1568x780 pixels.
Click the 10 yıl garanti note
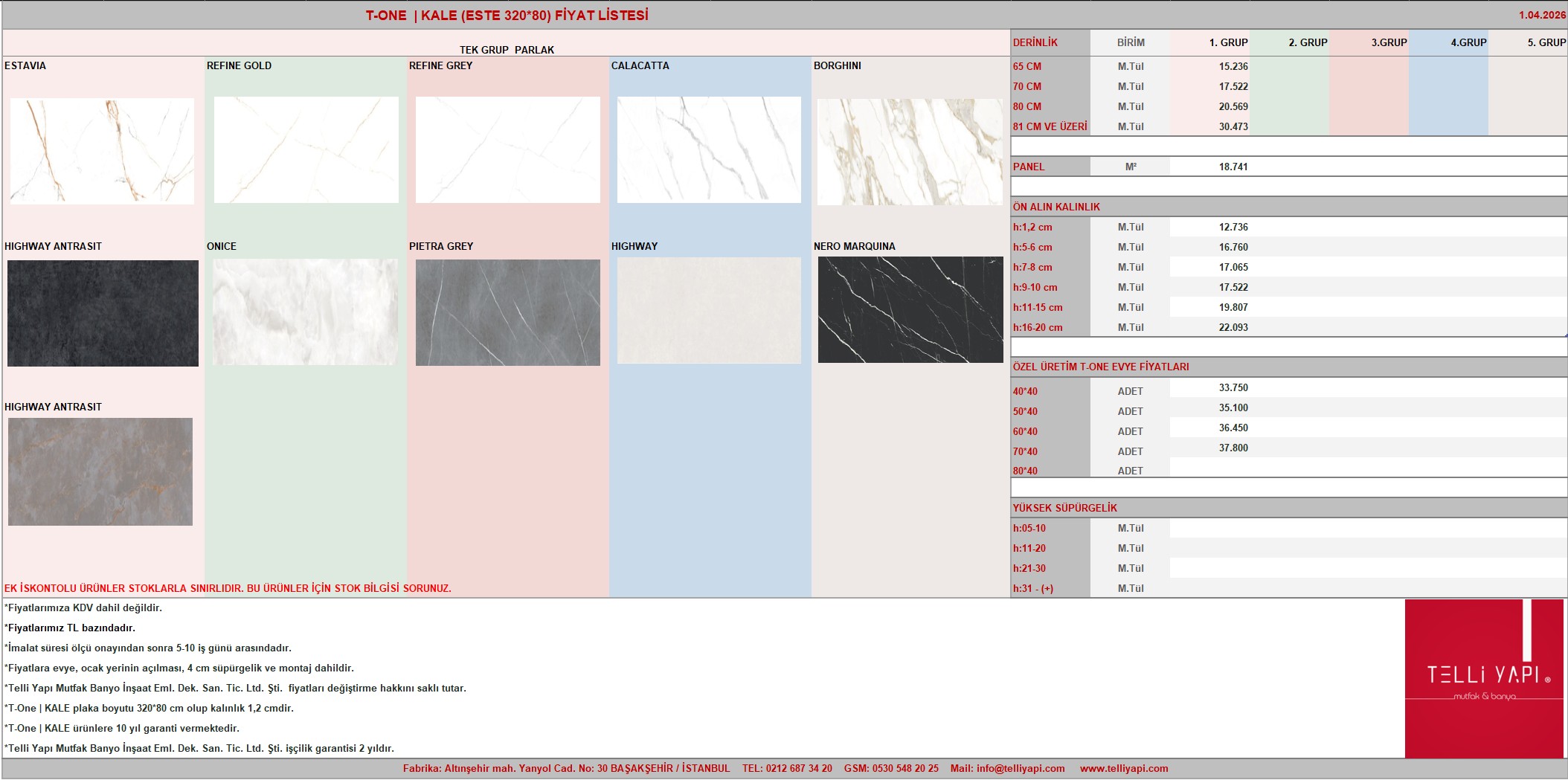pos(122,728)
